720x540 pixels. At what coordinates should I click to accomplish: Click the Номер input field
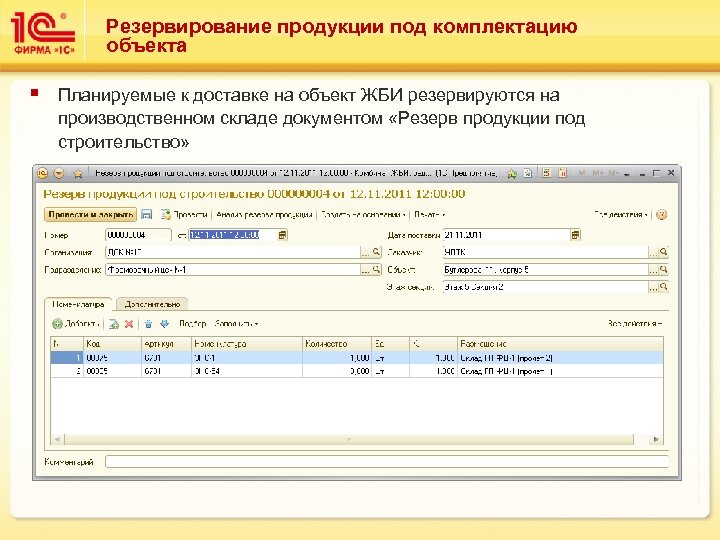138,235
